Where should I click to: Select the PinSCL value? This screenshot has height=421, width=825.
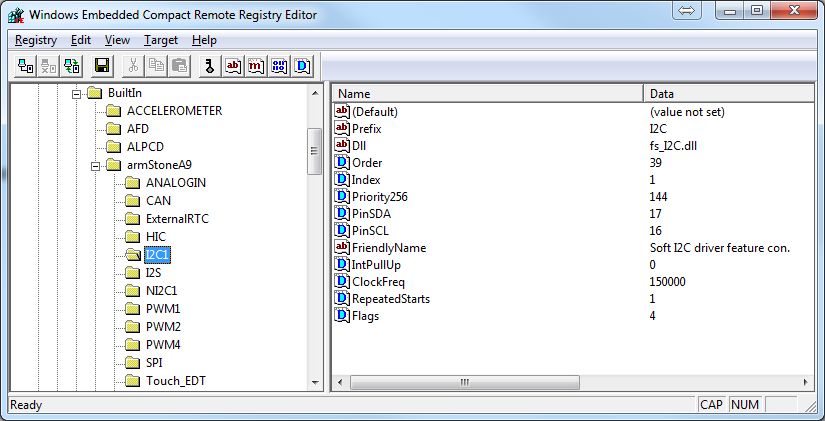(370, 231)
